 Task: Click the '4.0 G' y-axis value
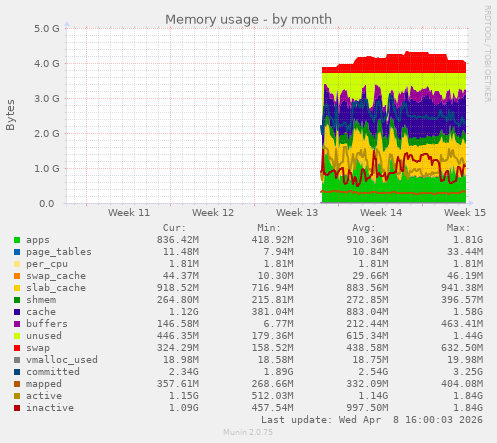pyautogui.click(x=47, y=64)
